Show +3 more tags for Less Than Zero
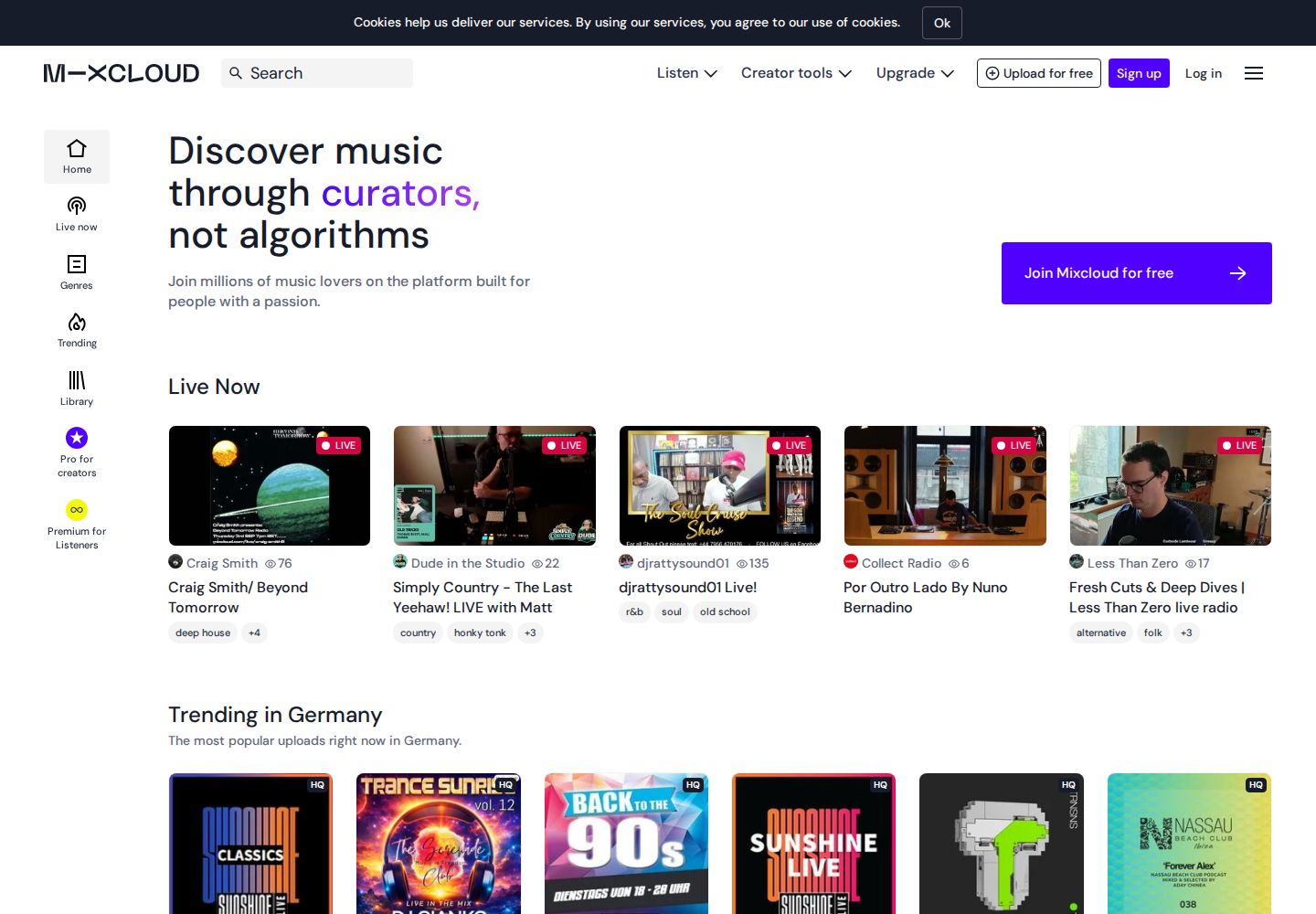Image resolution: width=1316 pixels, height=914 pixels. (1186, 632)
